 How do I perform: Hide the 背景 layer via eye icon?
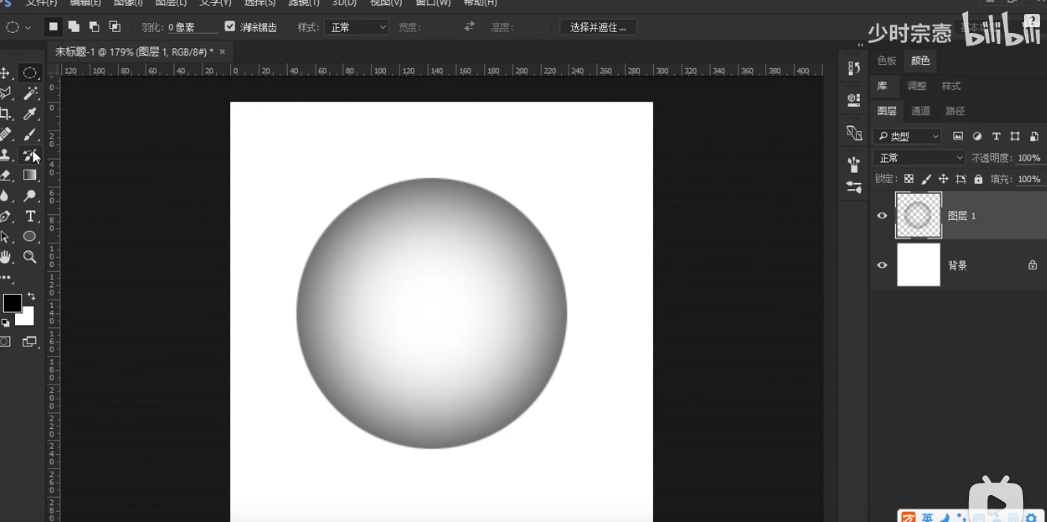pyautogui.click(x=882, y=265)
